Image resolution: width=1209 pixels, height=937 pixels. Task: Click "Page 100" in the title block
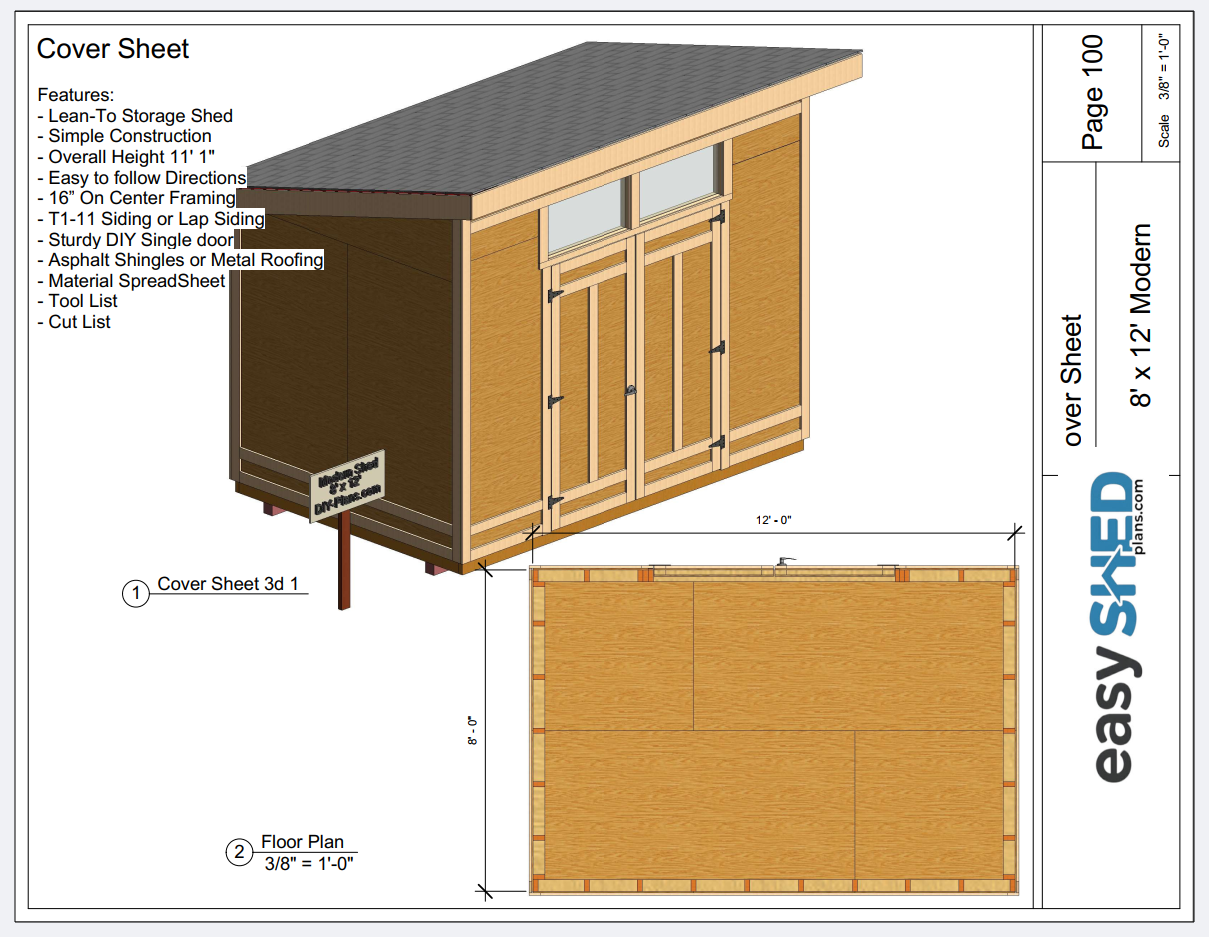[1092, 92]
